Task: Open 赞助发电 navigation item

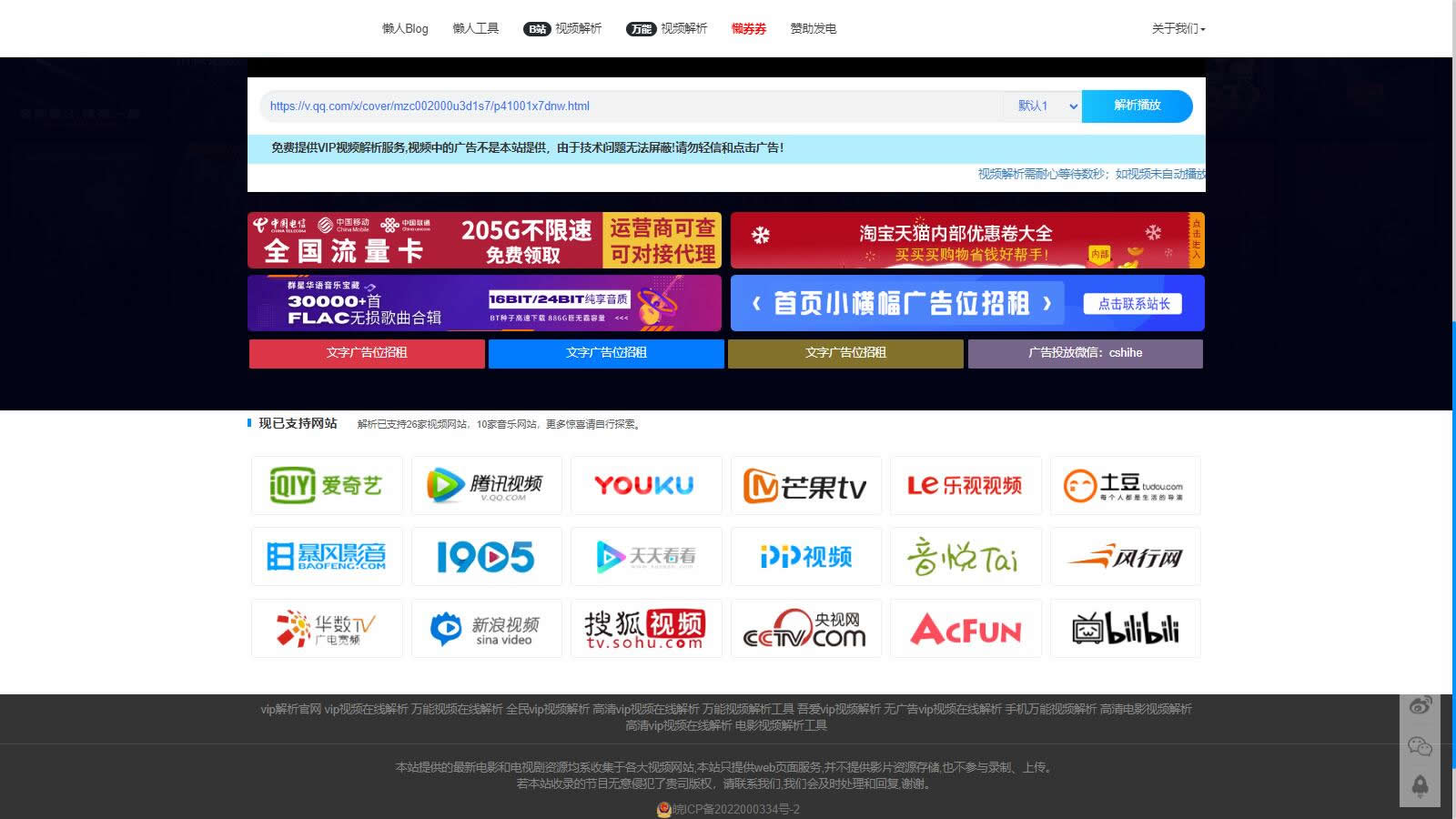Action: [813, 28]
